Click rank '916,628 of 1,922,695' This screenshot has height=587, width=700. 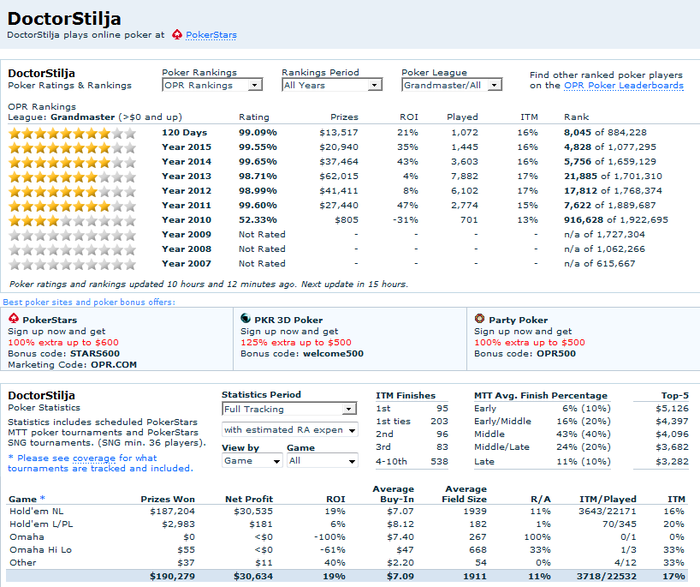tap(616, 220)
